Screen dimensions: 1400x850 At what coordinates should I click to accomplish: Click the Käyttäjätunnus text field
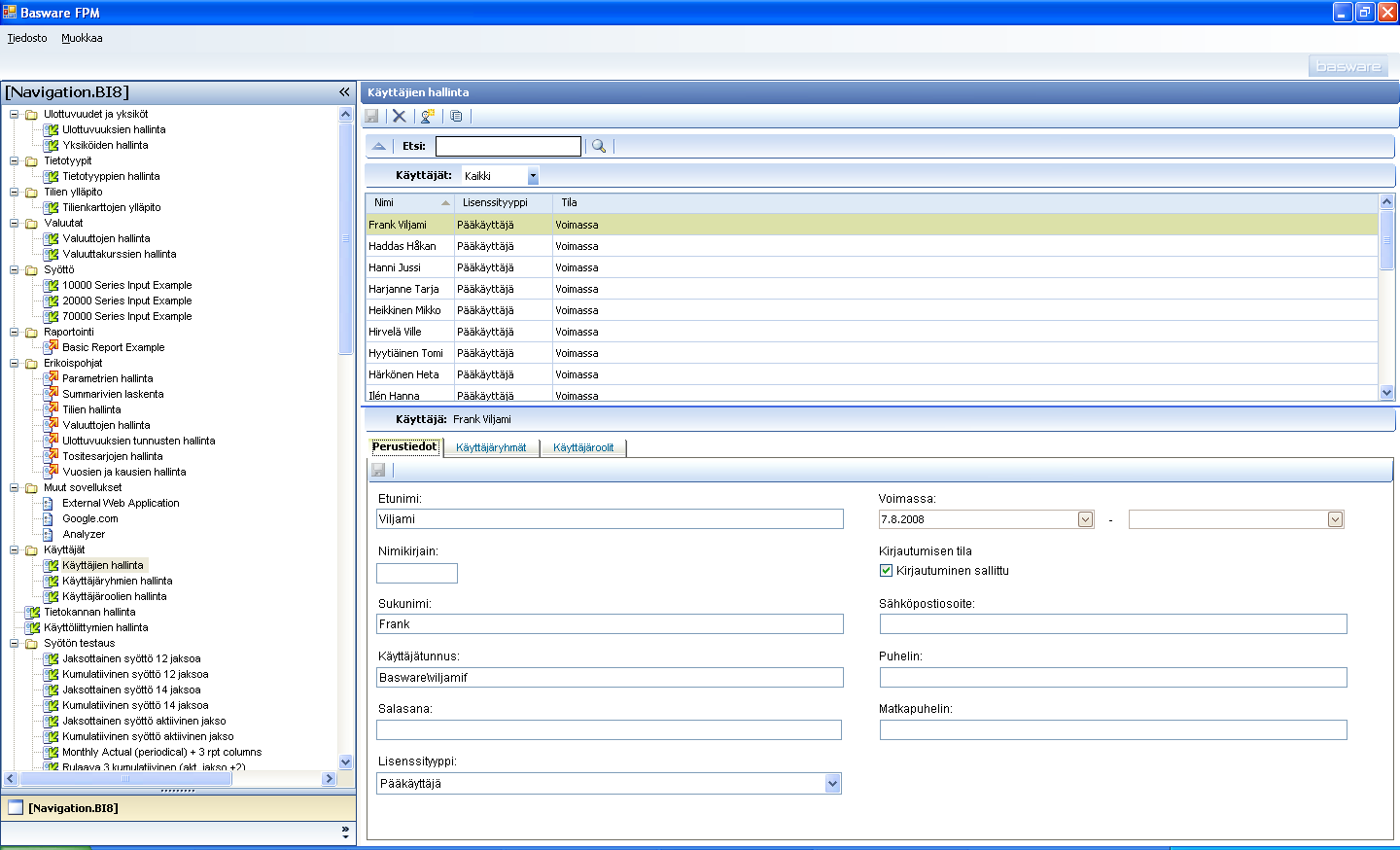[x=610, y=677]
